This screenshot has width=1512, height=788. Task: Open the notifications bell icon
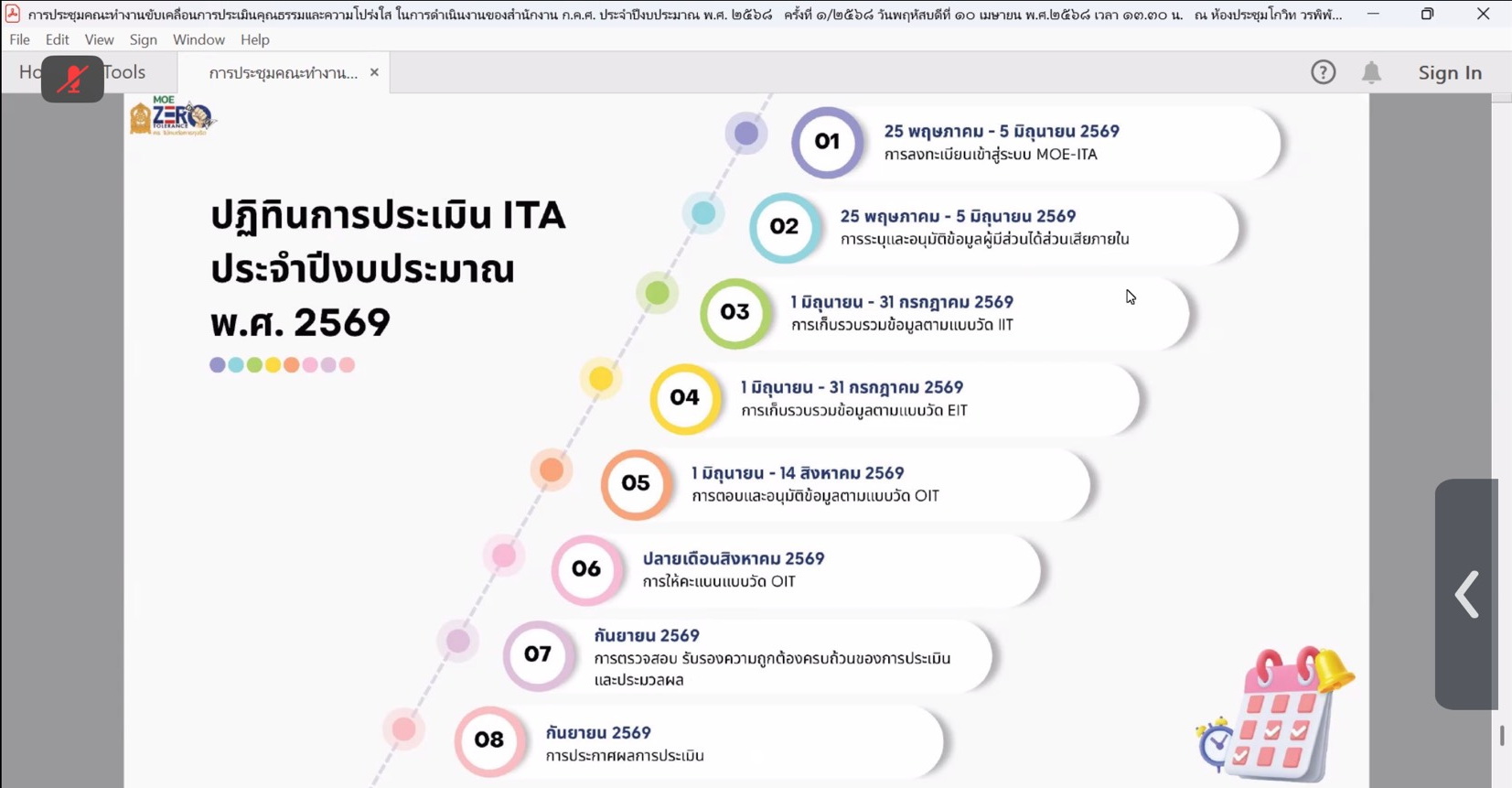point(1371,72)
